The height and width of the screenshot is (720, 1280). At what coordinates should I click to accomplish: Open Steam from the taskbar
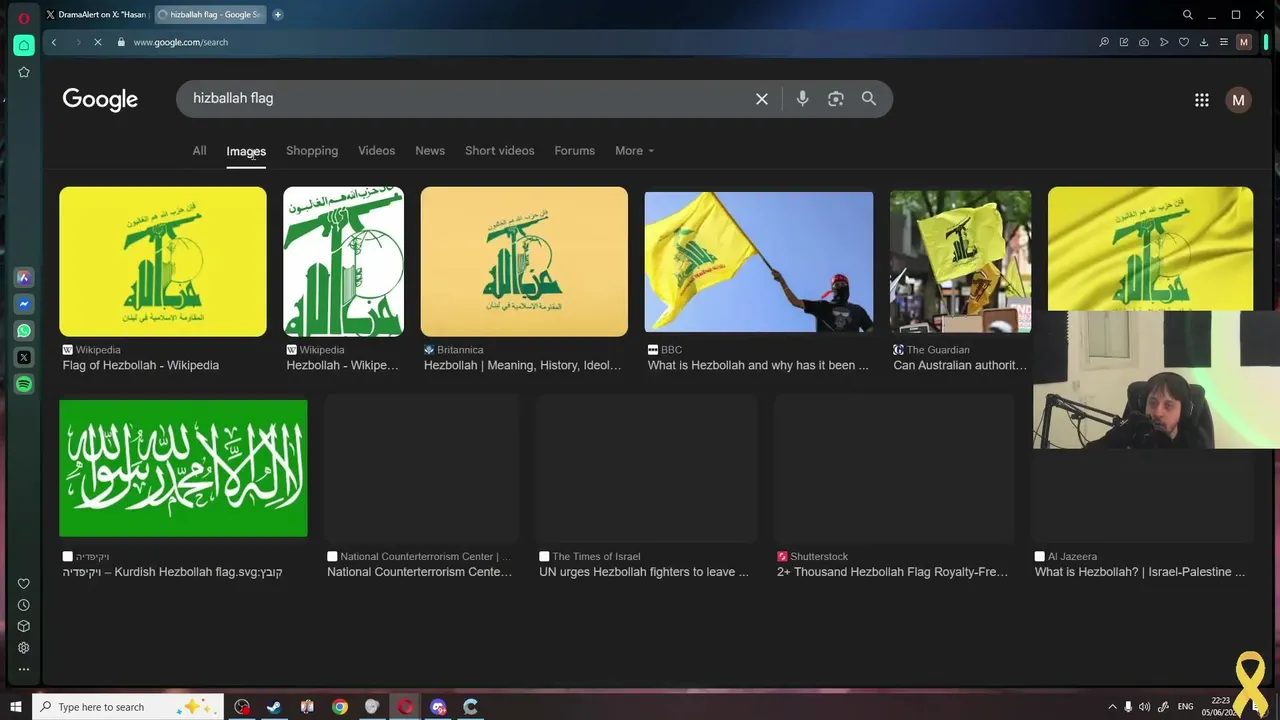(x=274, y=707)
